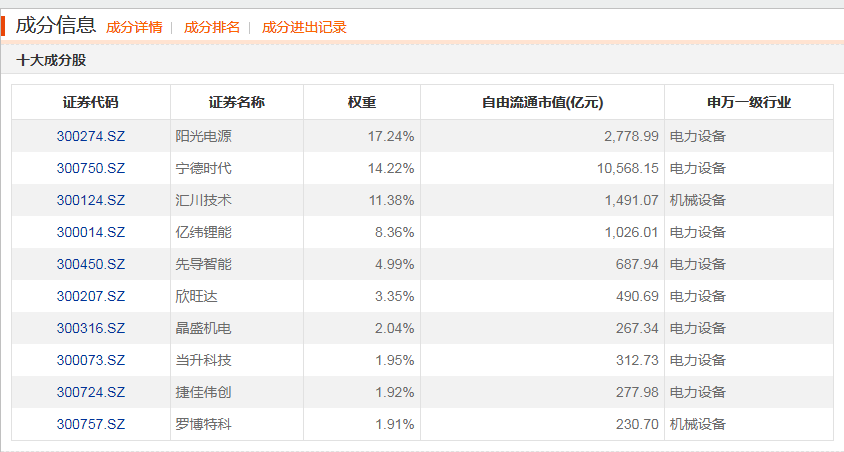Open the 成分详情 link
Screen dimensions: 844x452
coord(134,27)
